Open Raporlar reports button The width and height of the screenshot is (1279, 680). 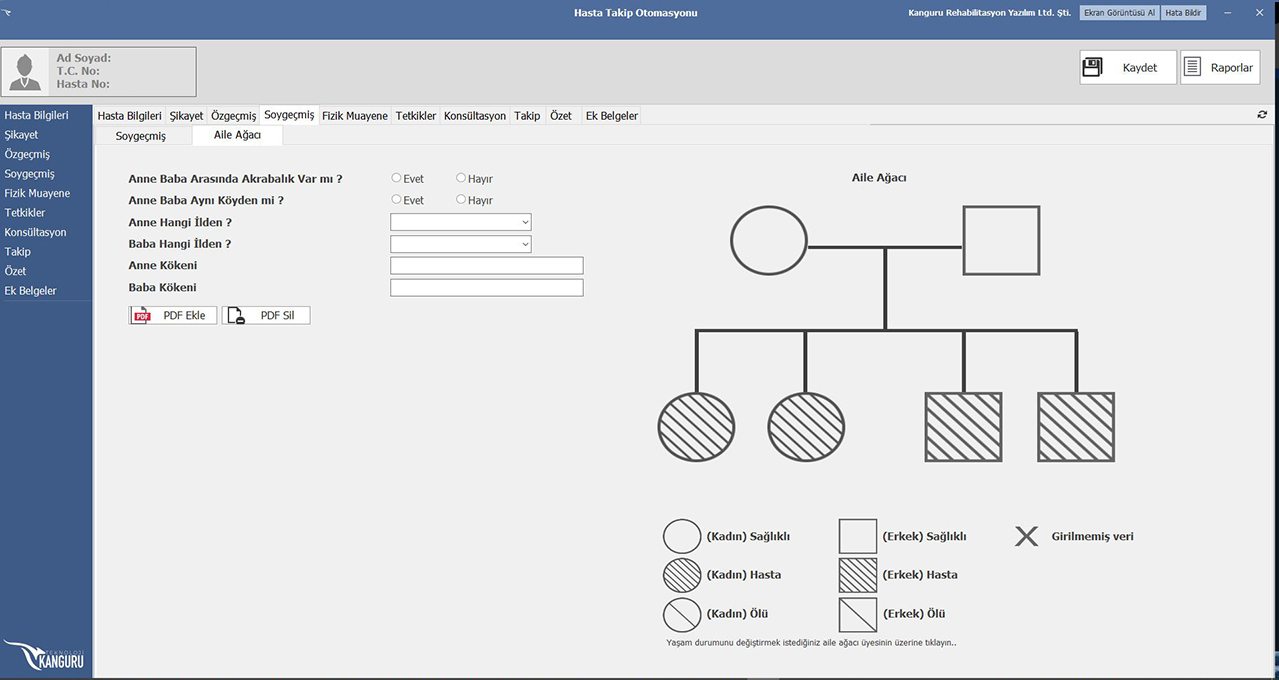1220,67
